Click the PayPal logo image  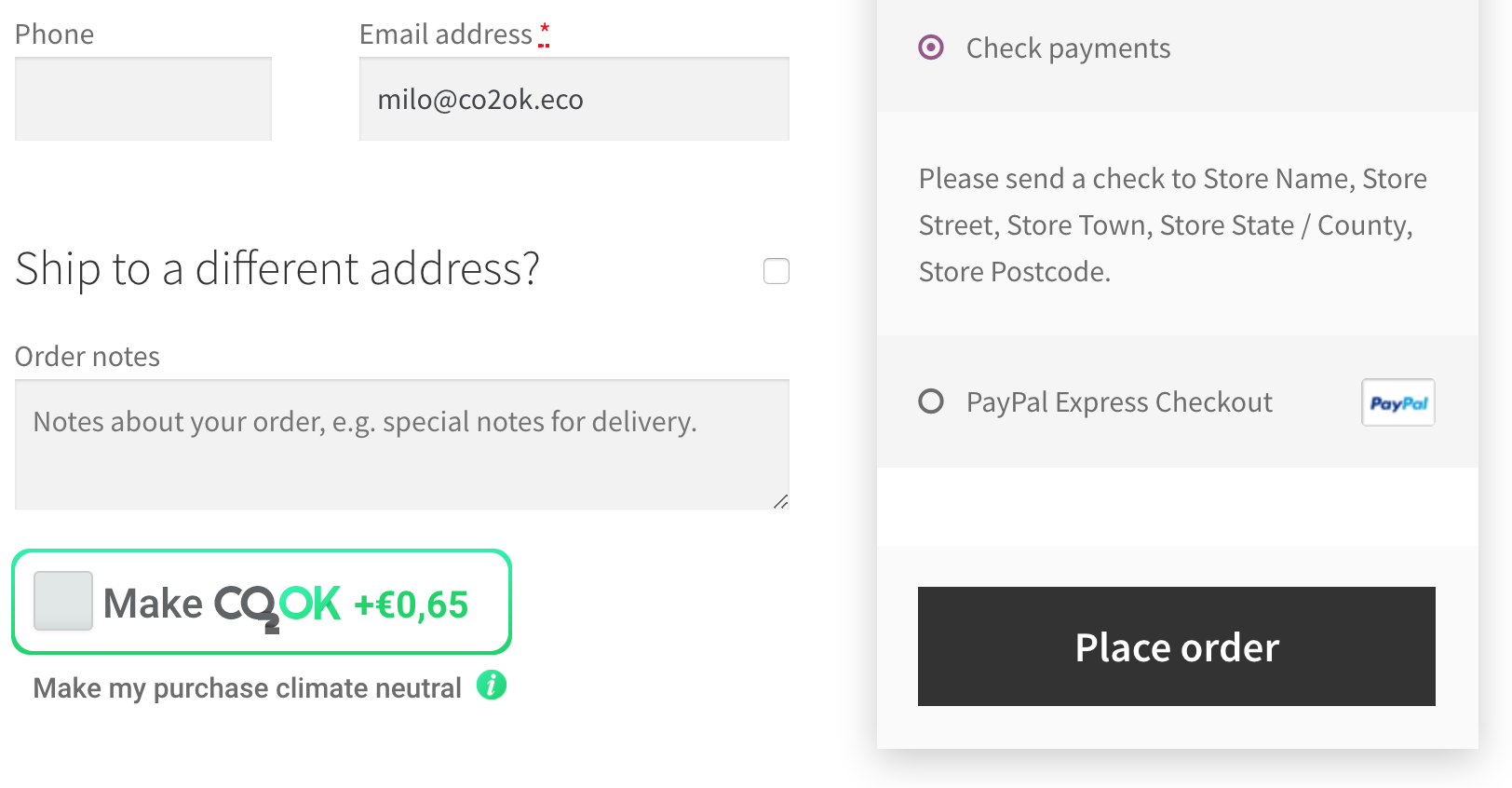click(1397, 402)
